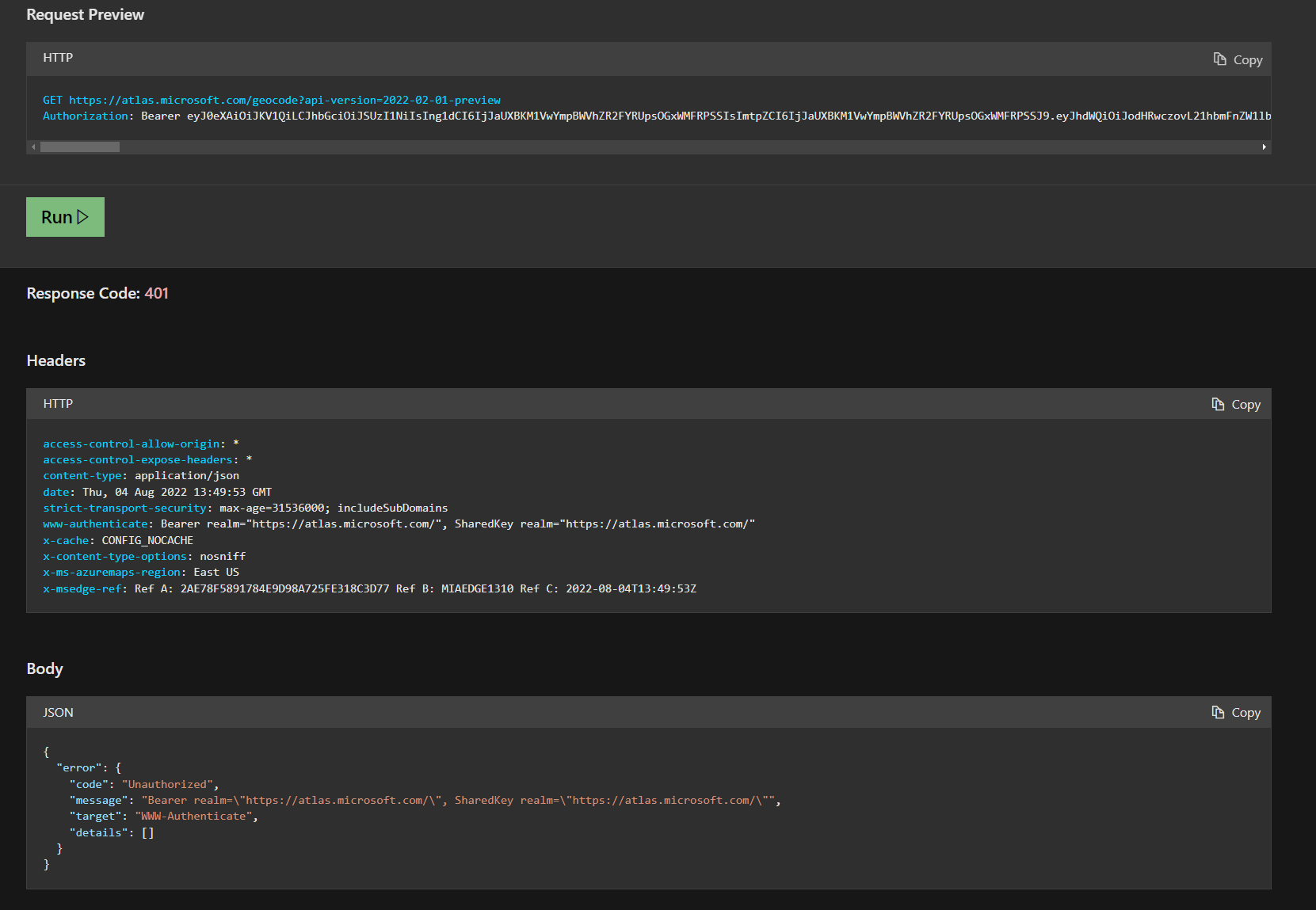
Task: Click the access-control-expose-headers header line
Action: click(147, 459)
